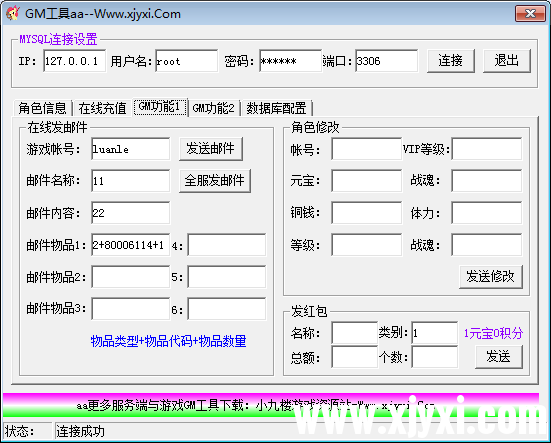Click the GM tool app icon in title bar
Image resolution: width=551 pixels, height=443 pixels.
(x=13, y=13)
